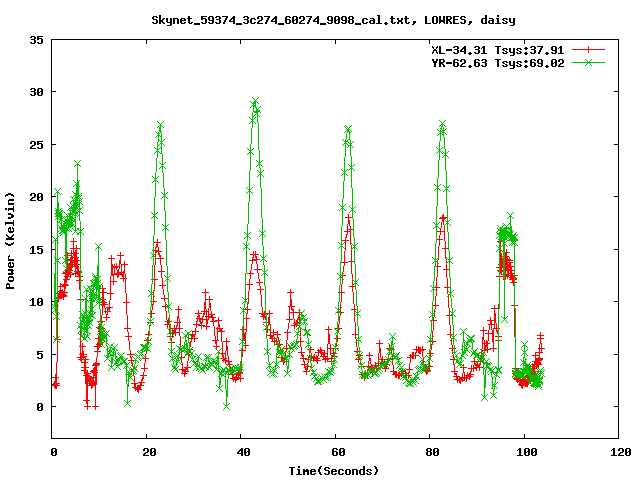640x480 pixels.
Task: Click the legend entry XL-34.31 Tsys:37.91
Action: (498, 50)
